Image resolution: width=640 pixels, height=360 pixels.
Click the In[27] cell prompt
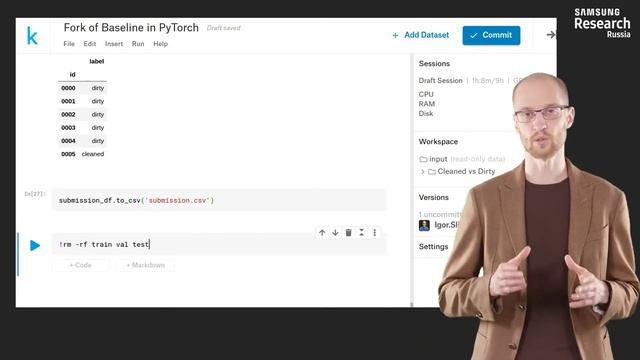35,194
